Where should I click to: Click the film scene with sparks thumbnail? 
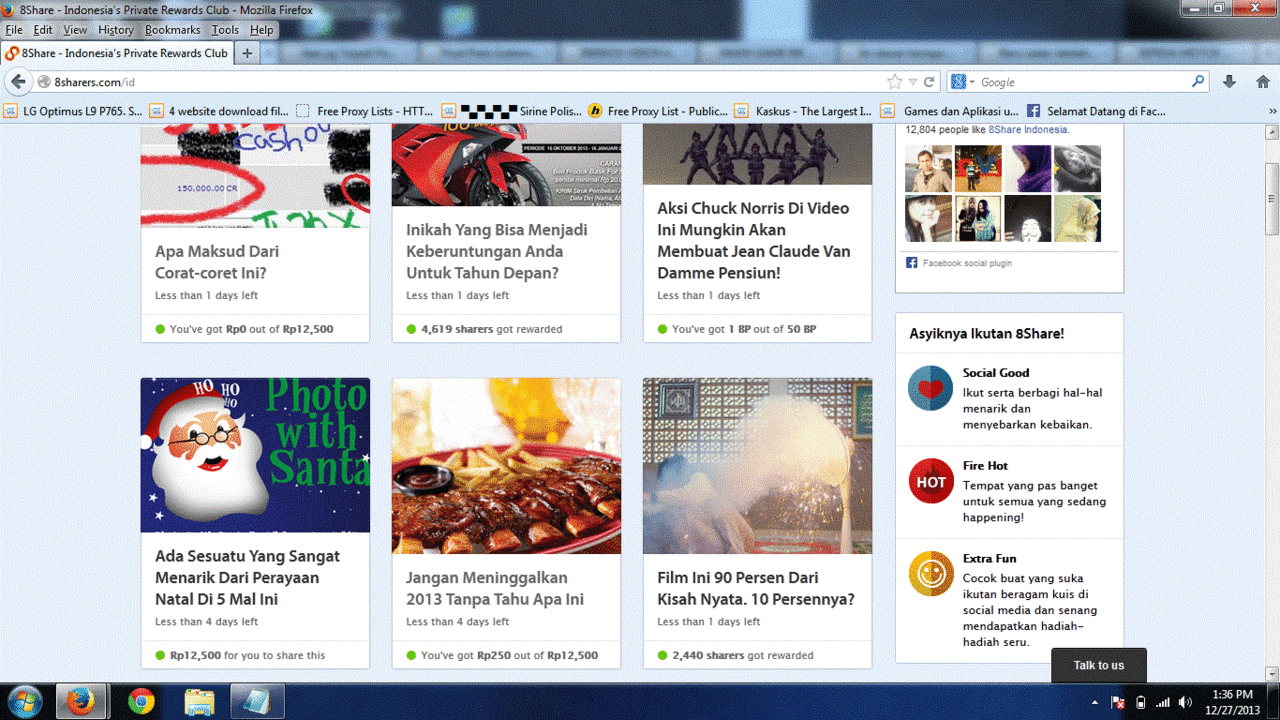(757, 466)
